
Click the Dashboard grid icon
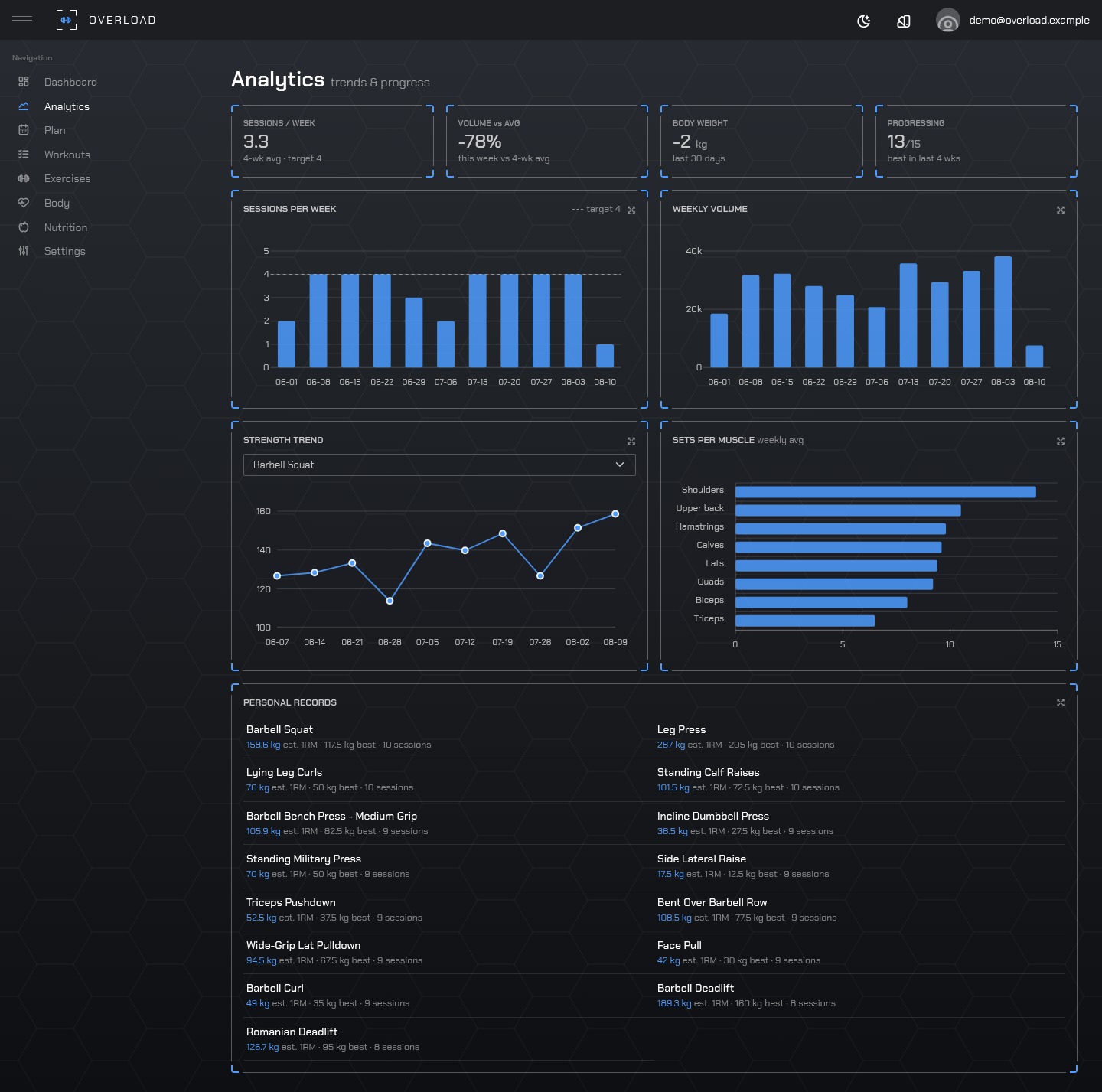[x=24, y=82]
